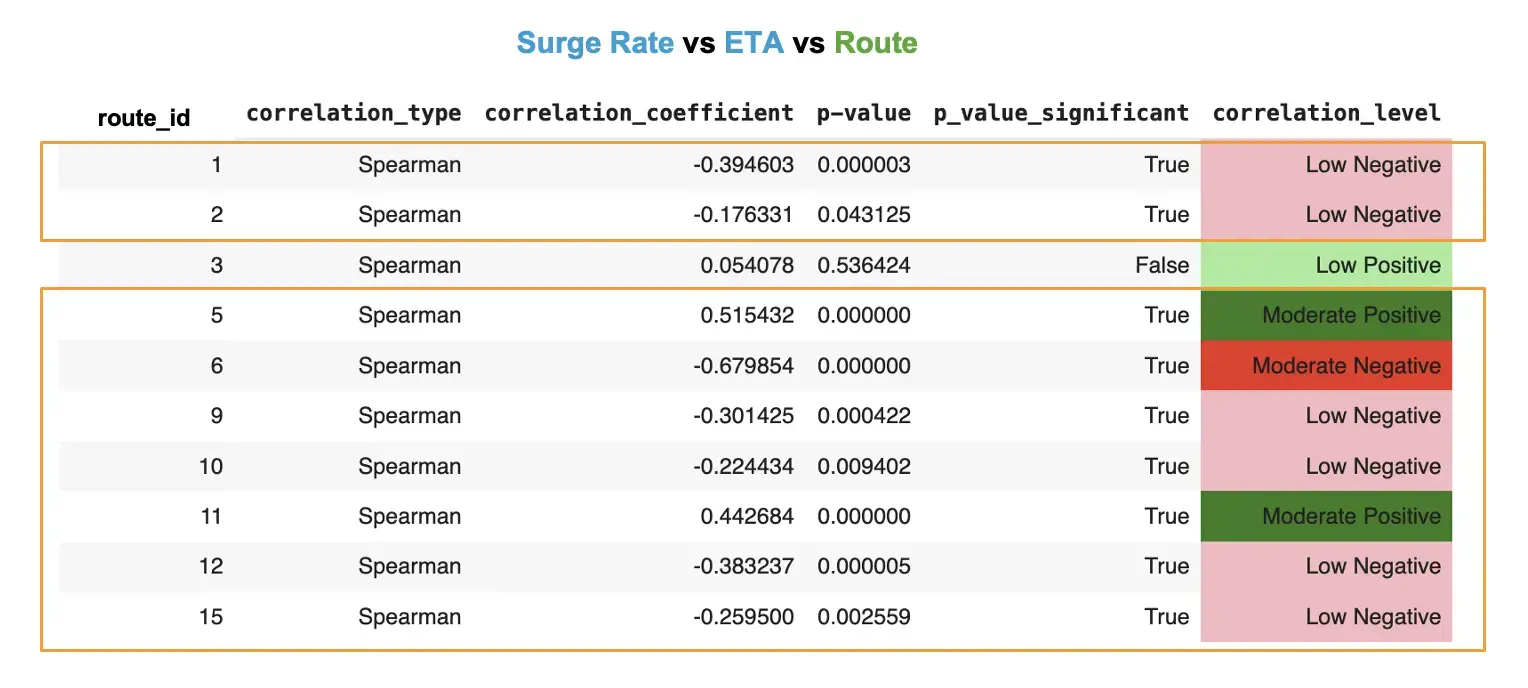The height and width of the screenshot is (688, 1528).
Task: Click the route_id column header
Action: 144,118
